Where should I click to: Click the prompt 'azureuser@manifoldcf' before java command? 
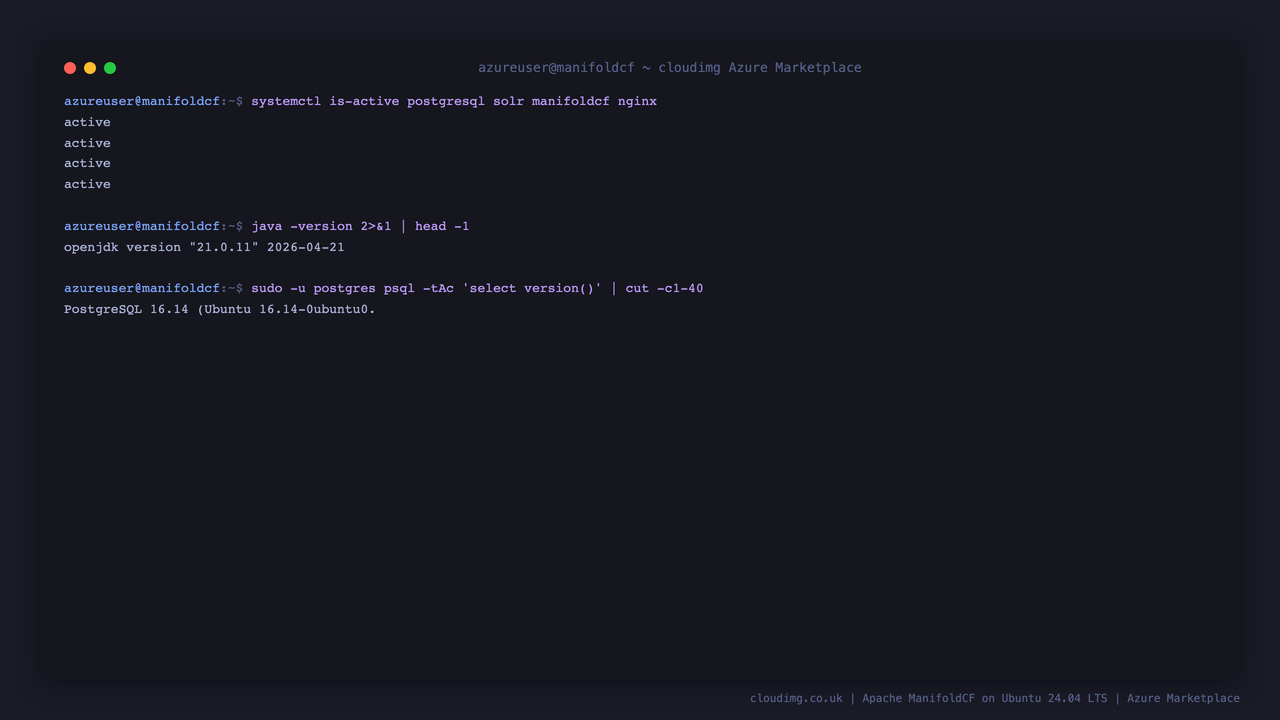(142, 226)
